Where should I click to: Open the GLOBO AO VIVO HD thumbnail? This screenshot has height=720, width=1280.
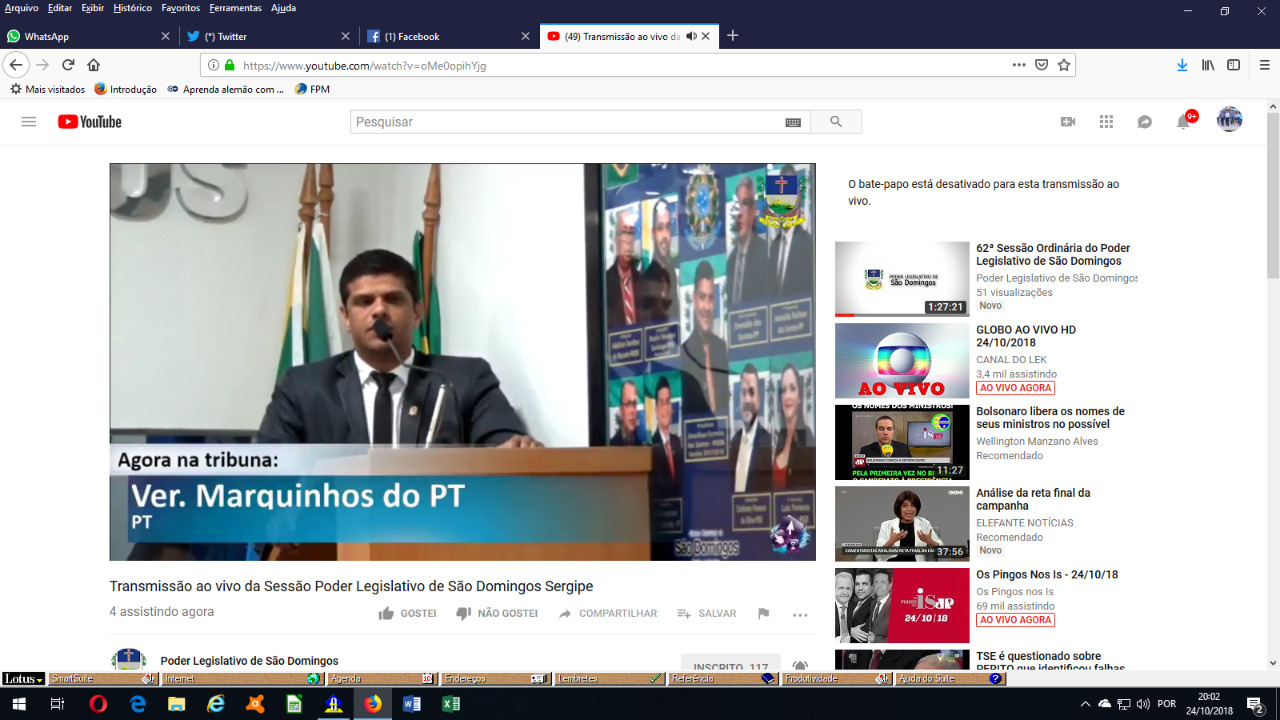pos(902,361)
